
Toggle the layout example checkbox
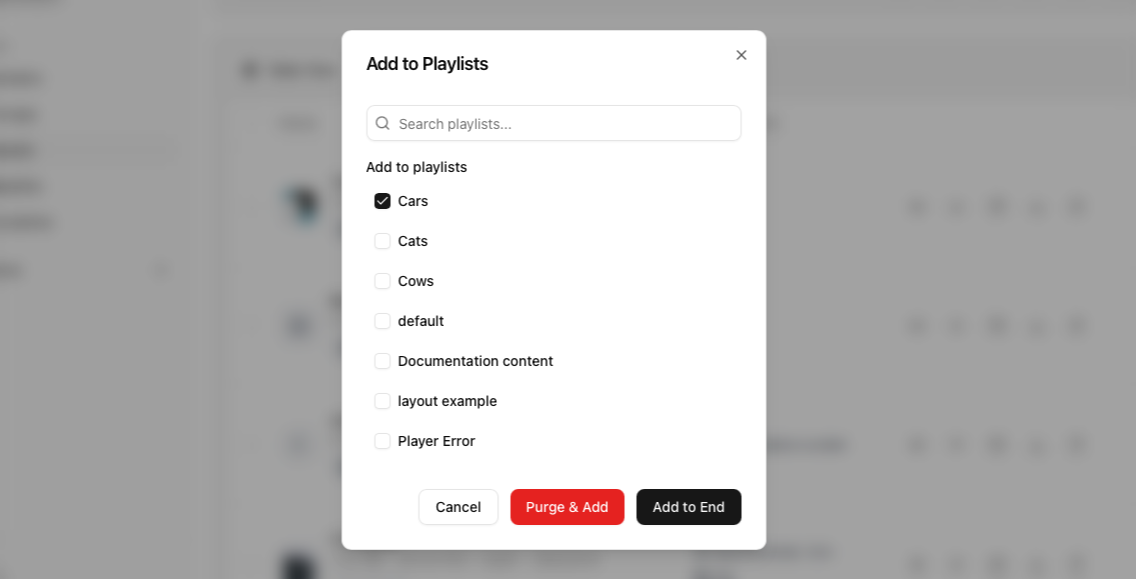pyautogui.click(x=382, y=401)
